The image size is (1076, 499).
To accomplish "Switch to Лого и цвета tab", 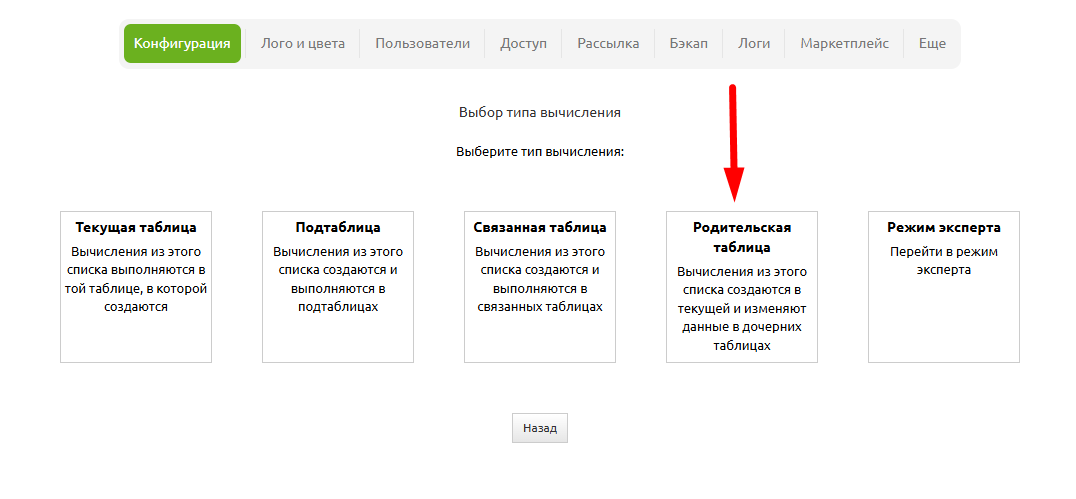I will click(x=303, y=44).
